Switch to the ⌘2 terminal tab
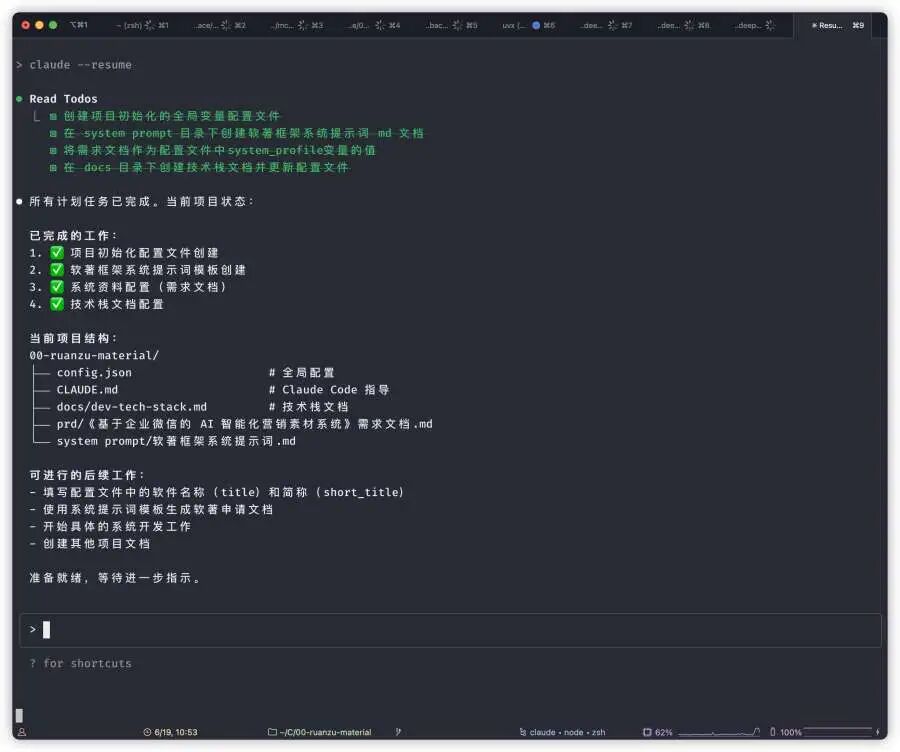Image resolution: width=900 pixels, height=752 pixels. coord(220,25)
